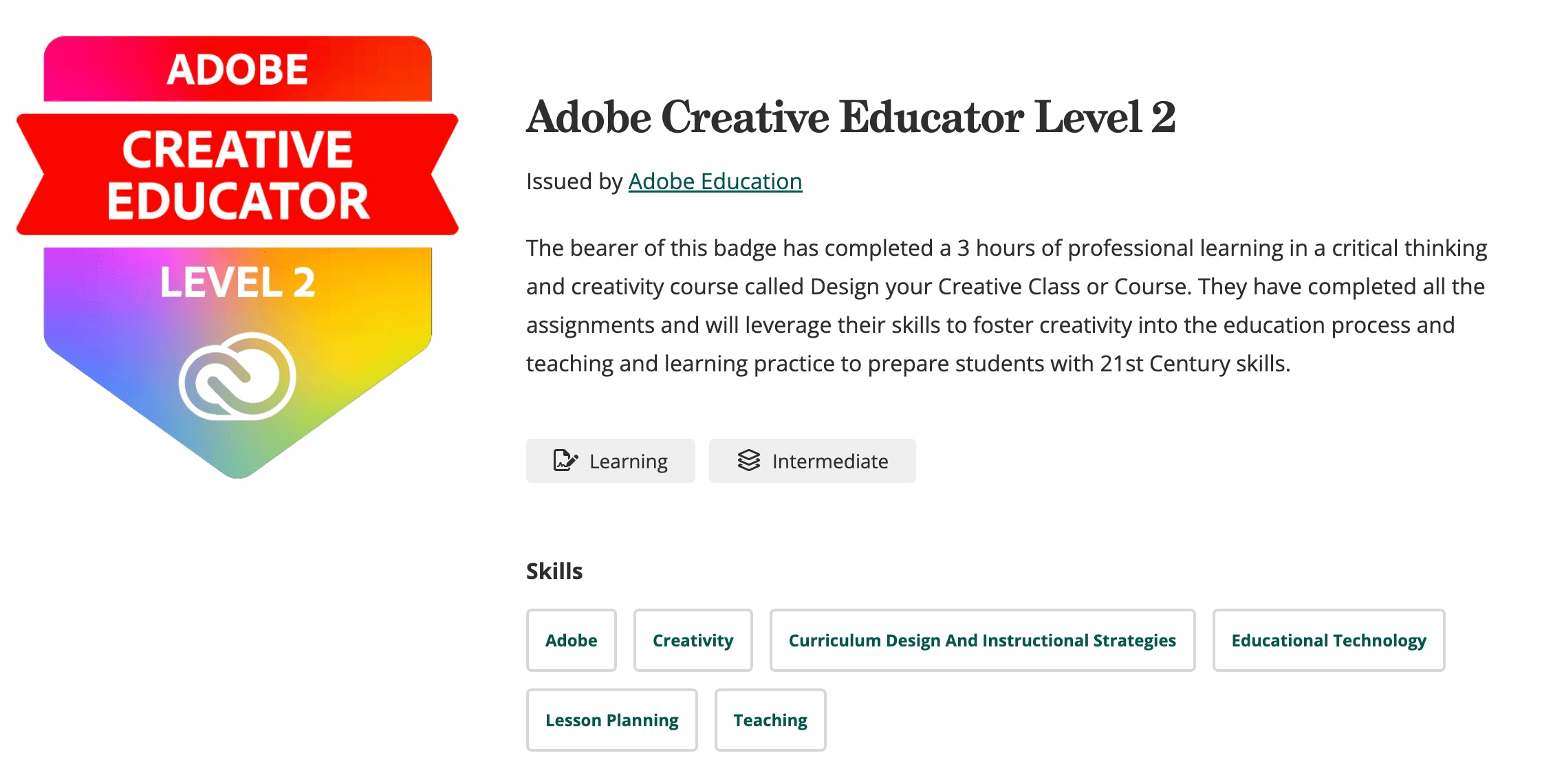Click the ADOBE banner atop the badge
The width and height of the screenshot is (1542, 784).
click(237, 69)
